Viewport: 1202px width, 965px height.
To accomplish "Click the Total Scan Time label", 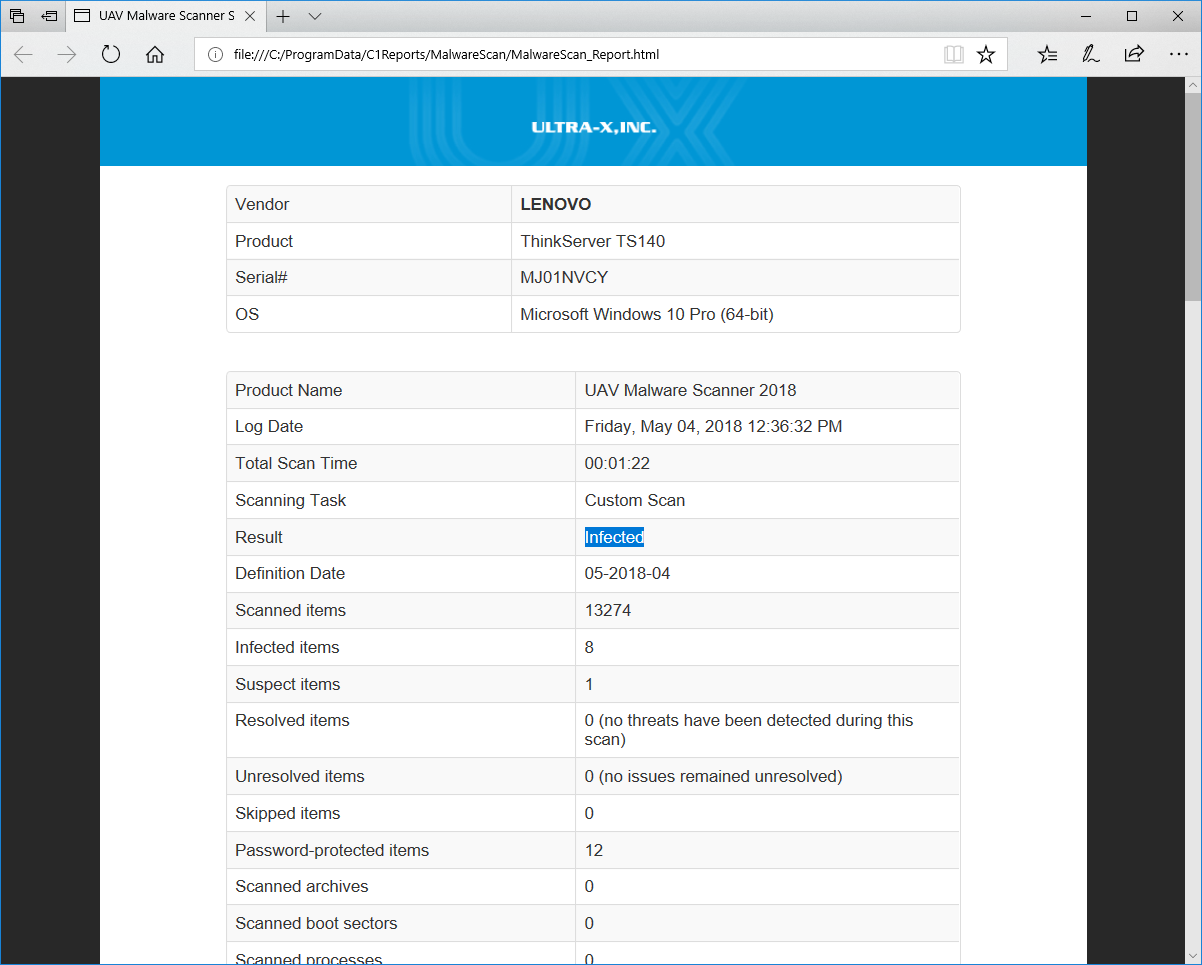I will tap(296, 463).
